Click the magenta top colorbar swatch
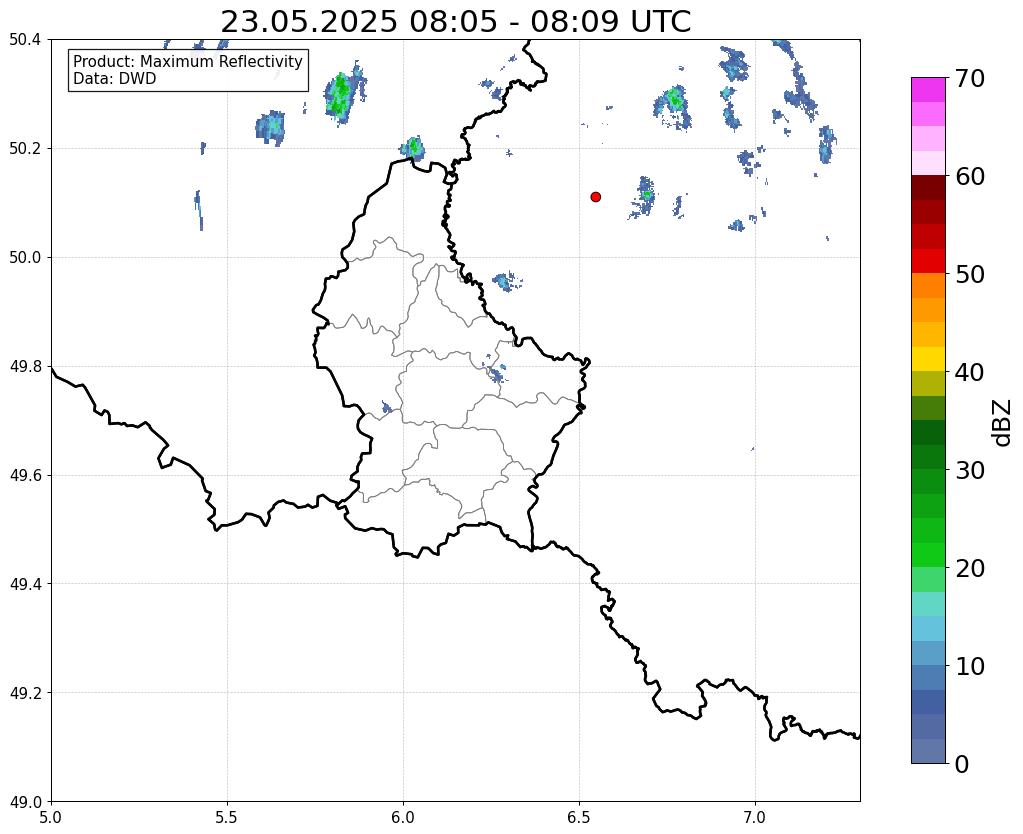 tap(928, 90)
